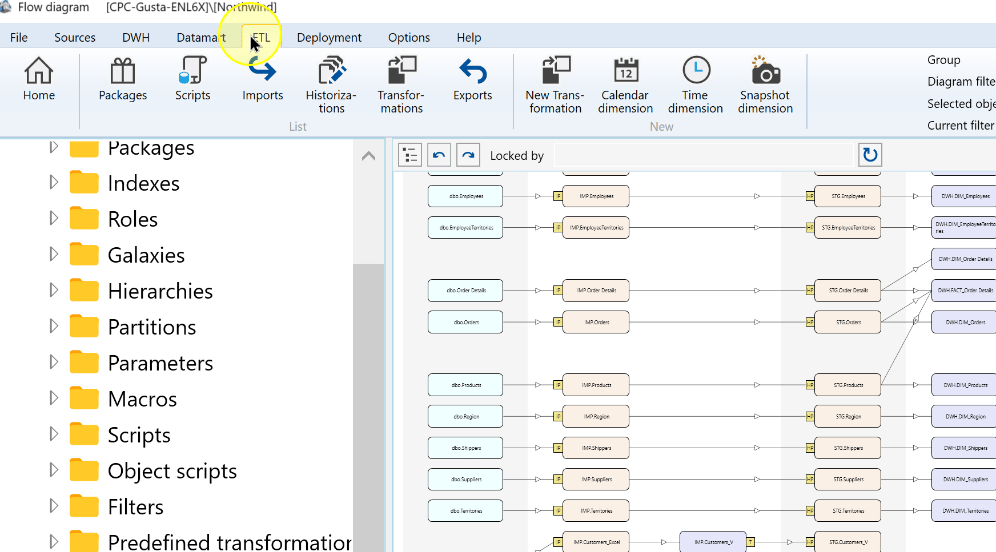This screenshot has width=996, height=552.
Task: Expand the Roles folder
Action: (x=54, y=219)
